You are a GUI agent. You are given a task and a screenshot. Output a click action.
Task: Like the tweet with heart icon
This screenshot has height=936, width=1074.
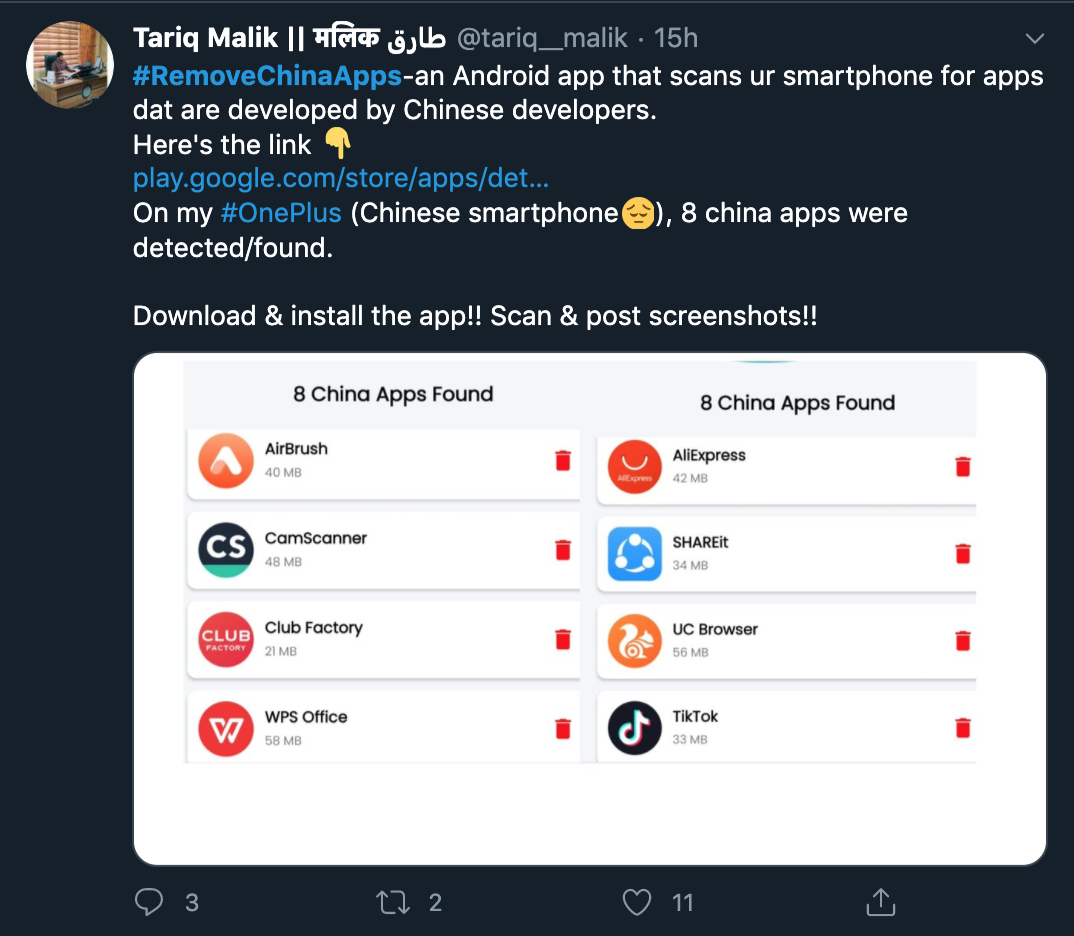(x=637, y=903)
